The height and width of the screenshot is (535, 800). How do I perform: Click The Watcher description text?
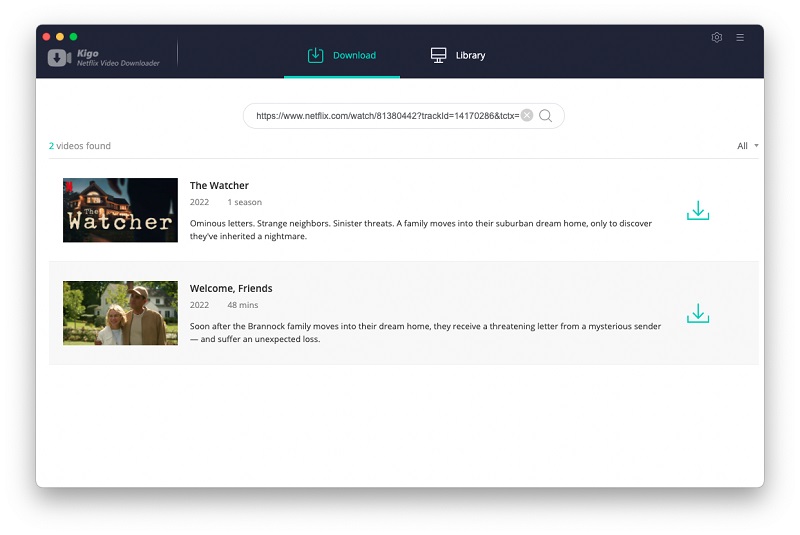point(421,230)
